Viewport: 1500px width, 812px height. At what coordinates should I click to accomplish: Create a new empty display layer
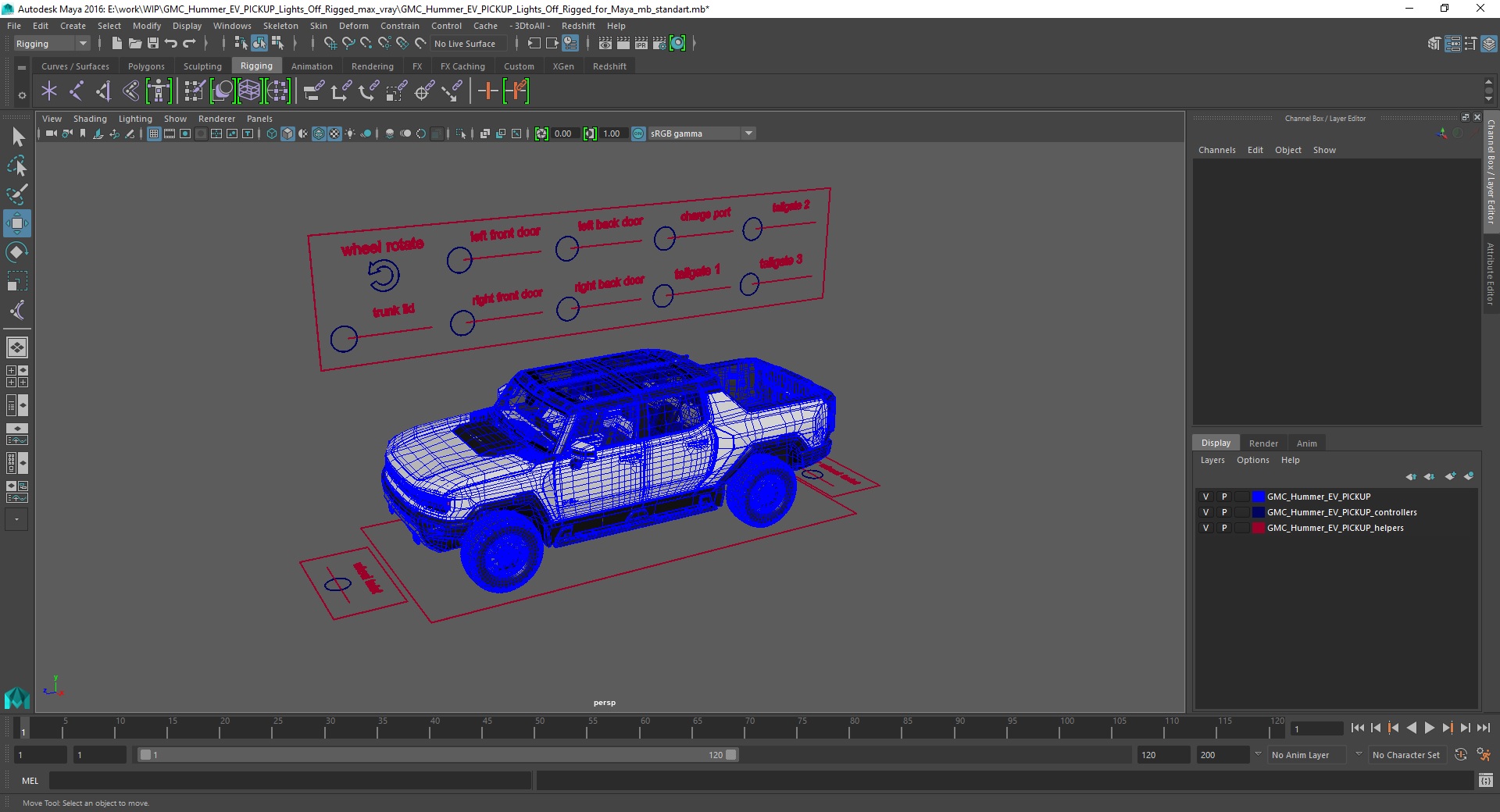click(1450, 476)
